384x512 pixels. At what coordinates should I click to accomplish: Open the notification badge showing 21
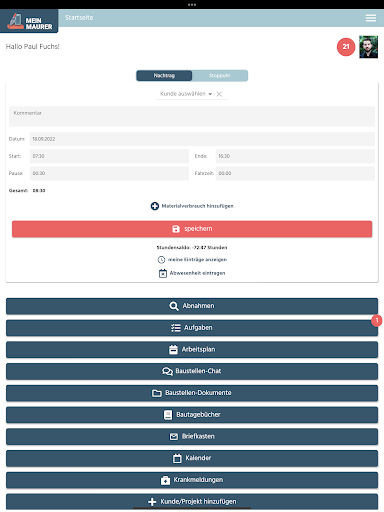pos(346,47)
